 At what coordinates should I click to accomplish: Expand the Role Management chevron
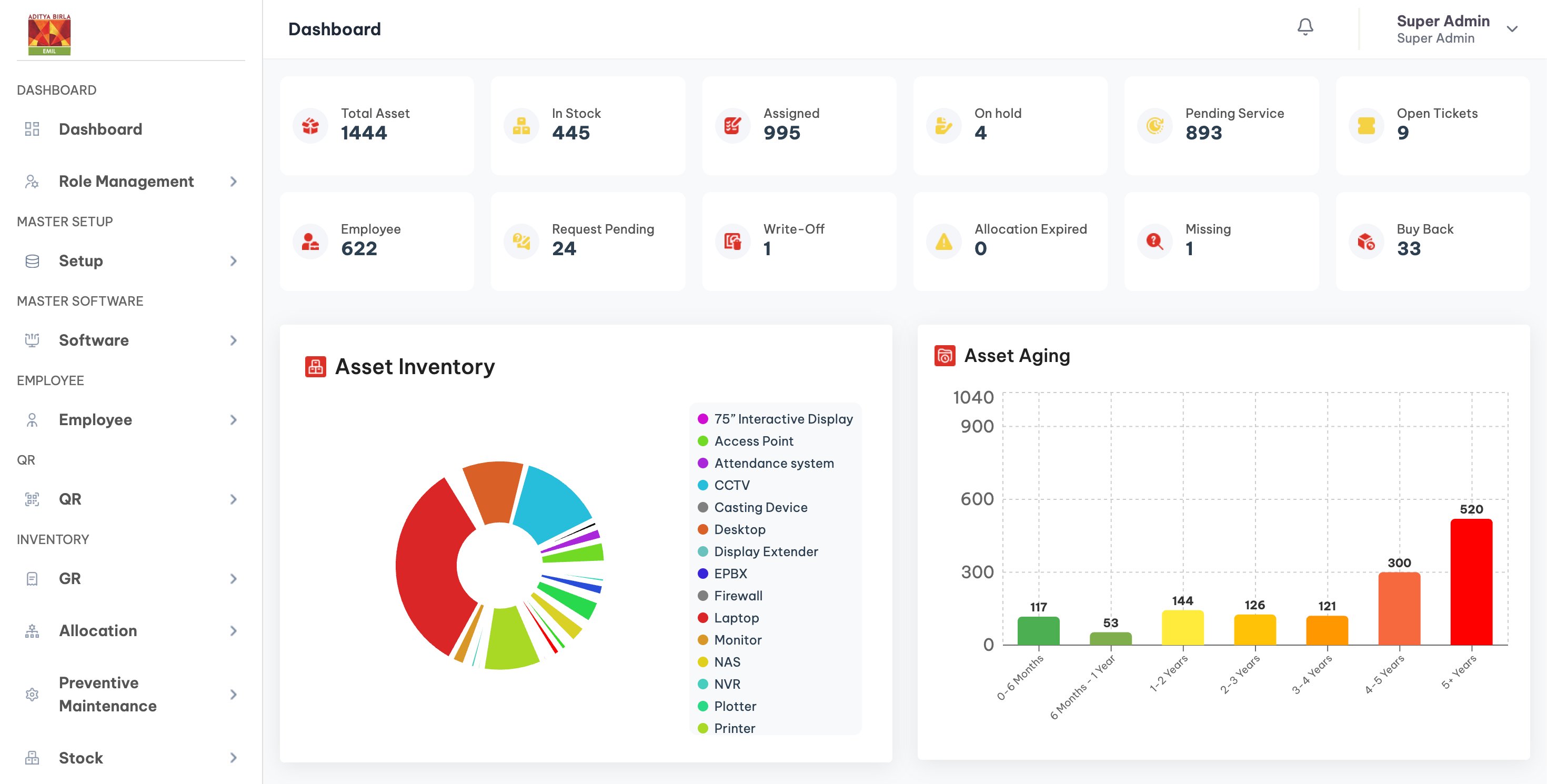pos(234,182)
